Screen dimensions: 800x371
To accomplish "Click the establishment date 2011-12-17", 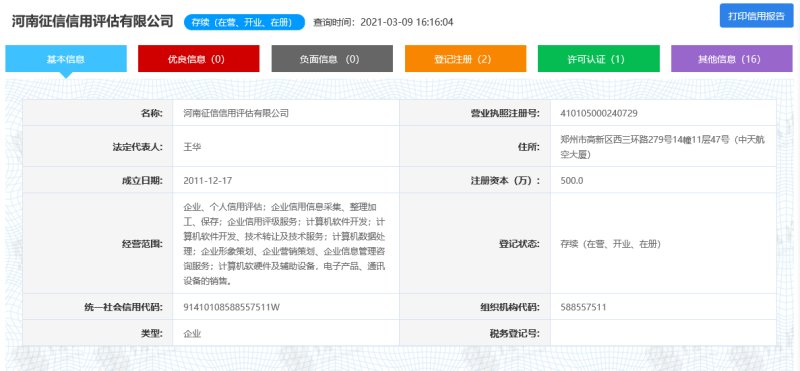I will (208, 180).
